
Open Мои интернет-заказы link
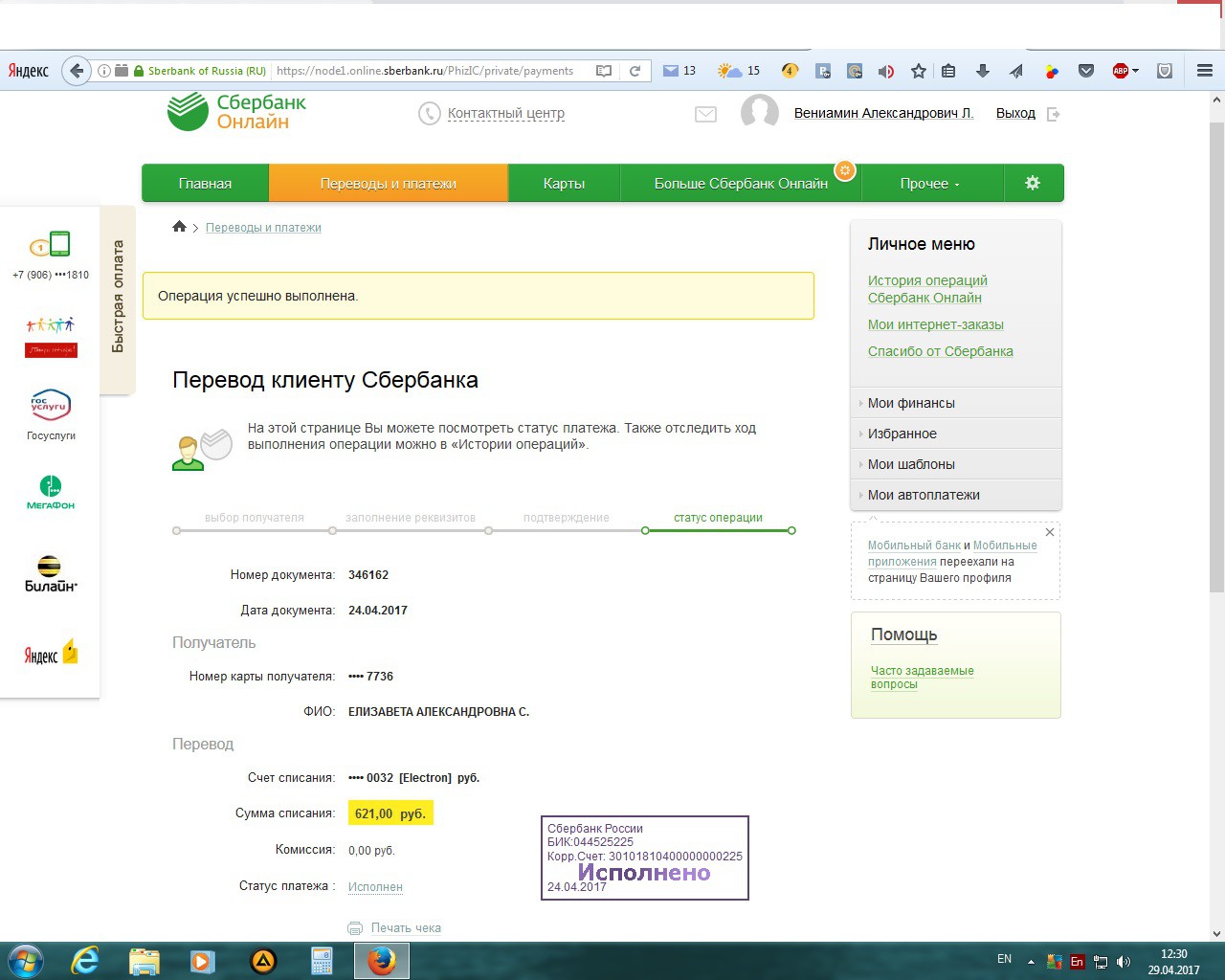click(x=936, y=324)
